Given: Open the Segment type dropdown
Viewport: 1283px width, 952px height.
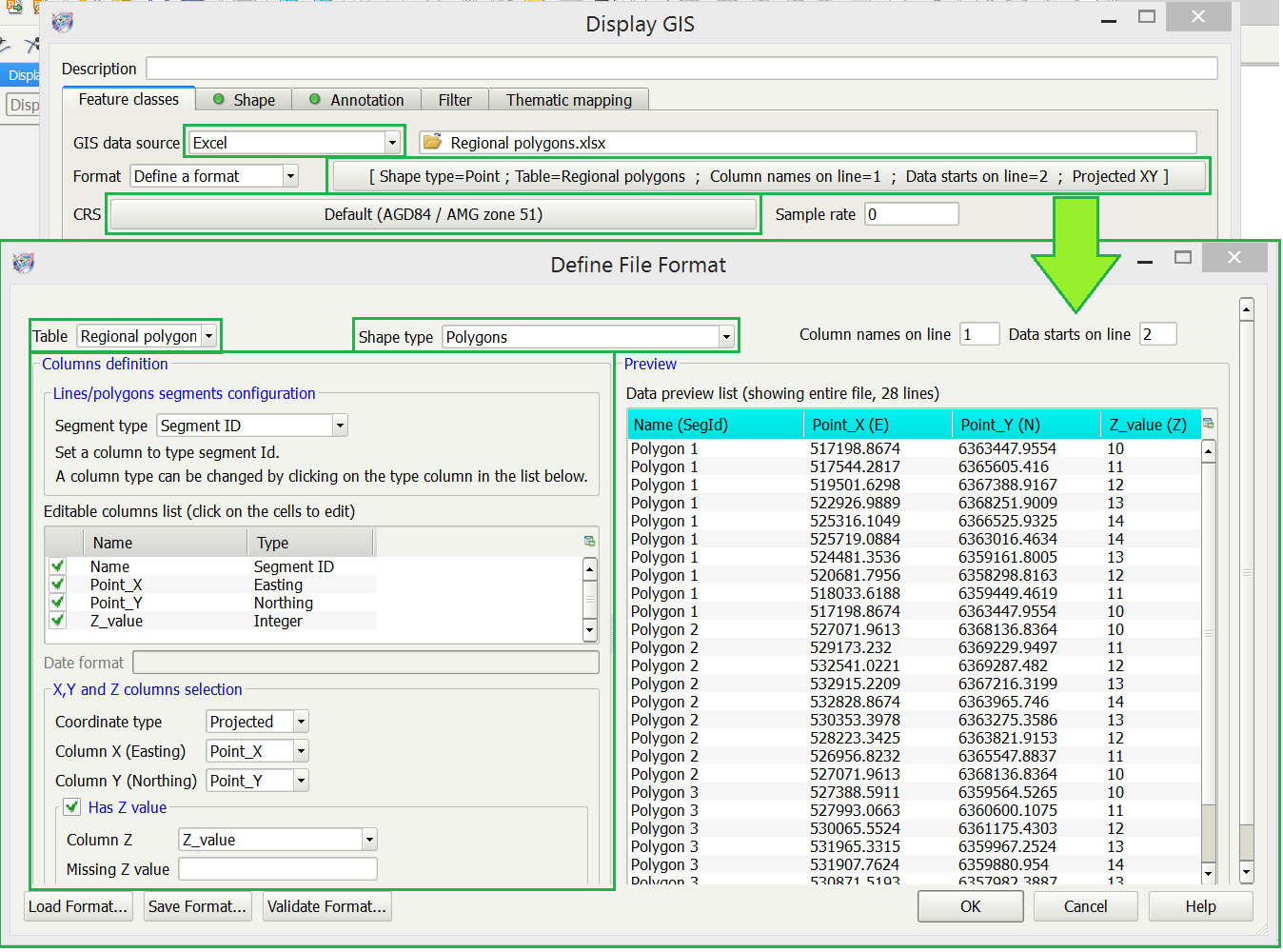Looking at the screenshot, I should [340, 426].
